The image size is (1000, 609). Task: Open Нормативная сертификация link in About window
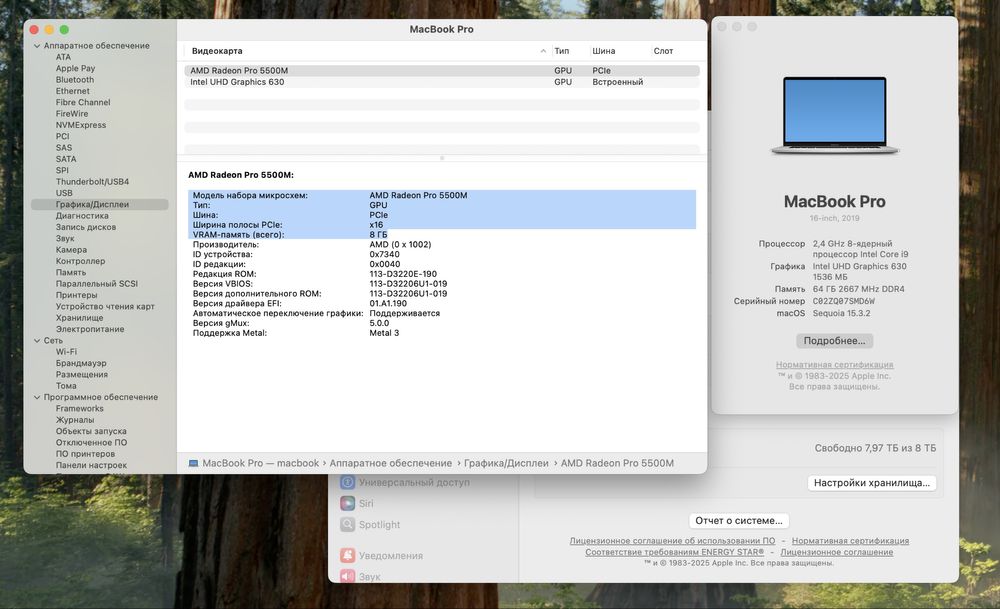tap(834, 365)
